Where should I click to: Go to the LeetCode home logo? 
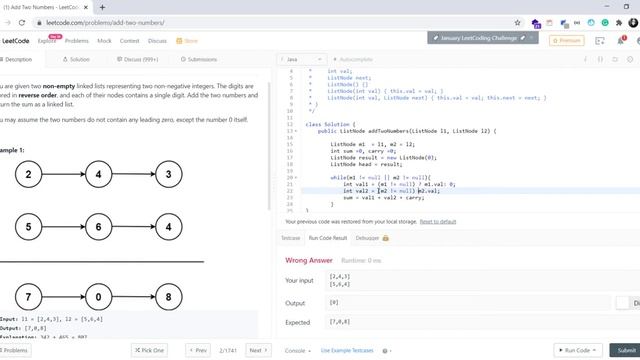pos(16,41)
